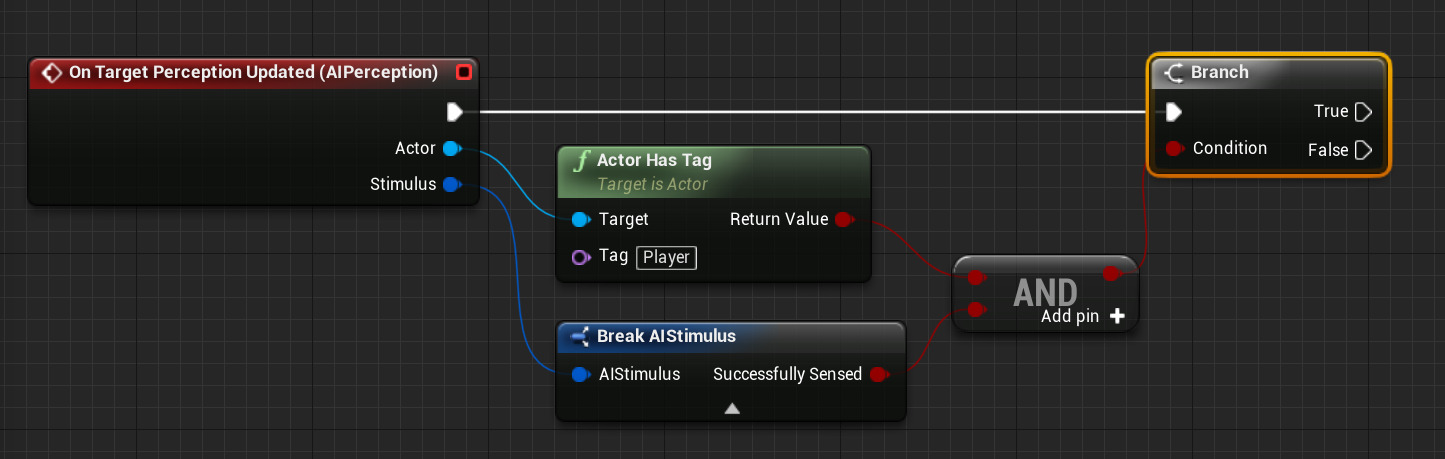
Task: Click the red delegate pin on On Target Perception Updated
Action: [x=463, y=72]
